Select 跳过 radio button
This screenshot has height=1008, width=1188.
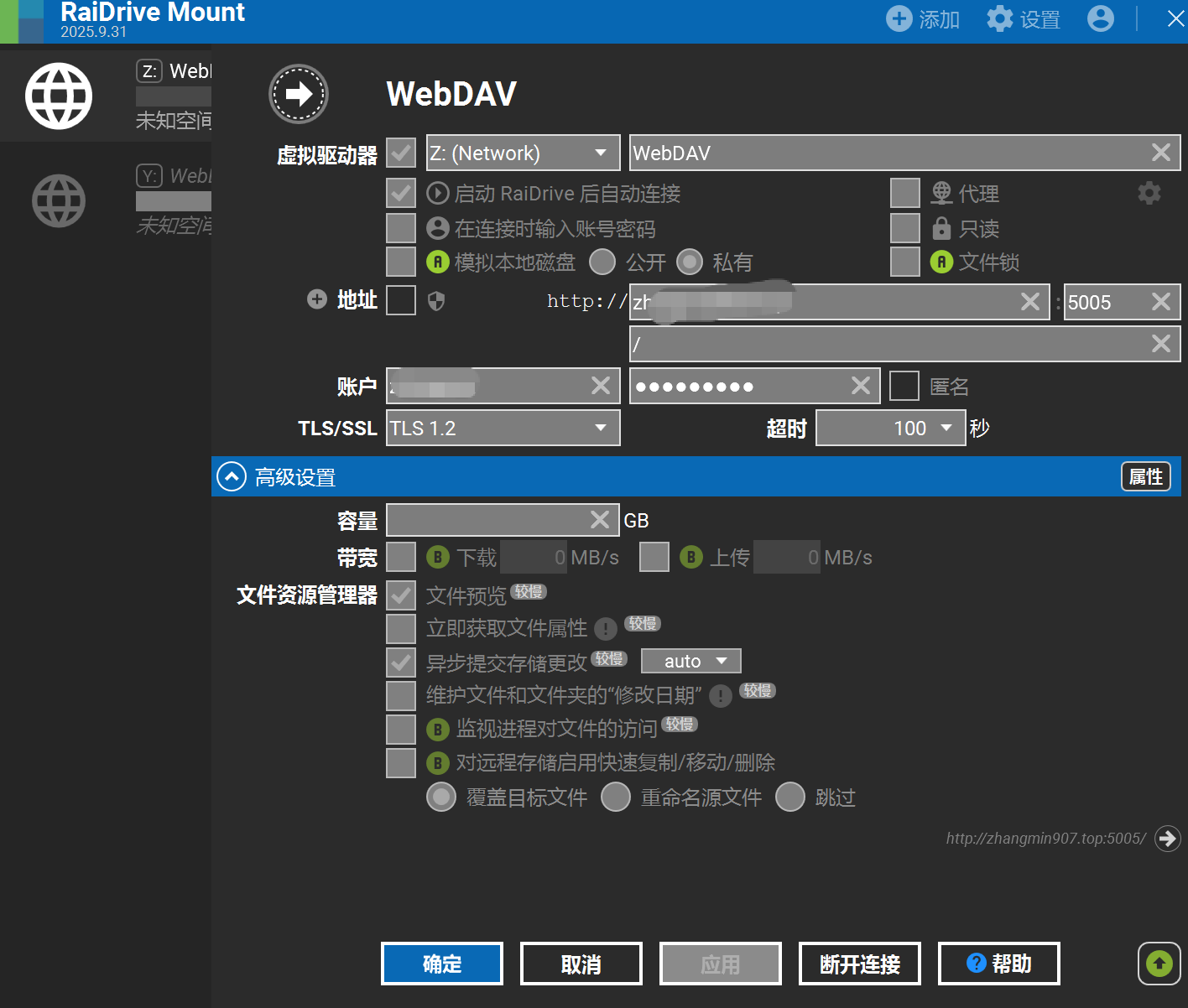click(790, 797)
